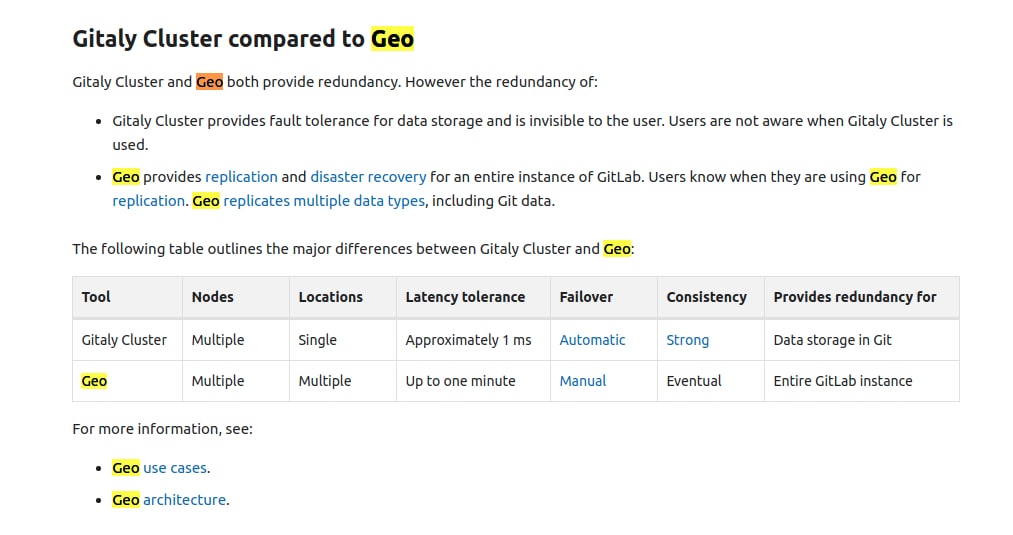Open the replicates multiple data types link

pyautogui.click(x=324, y=201)
